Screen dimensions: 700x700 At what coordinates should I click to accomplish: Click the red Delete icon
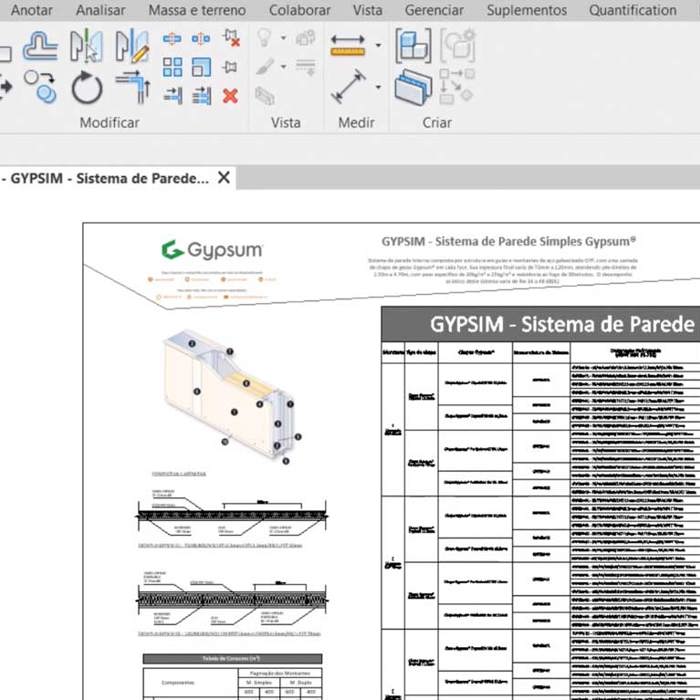point(230,96)
